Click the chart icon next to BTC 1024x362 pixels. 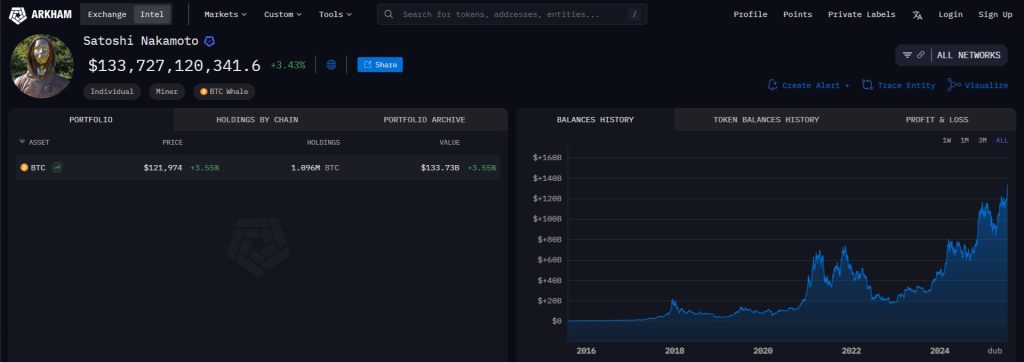click(57, 168)
